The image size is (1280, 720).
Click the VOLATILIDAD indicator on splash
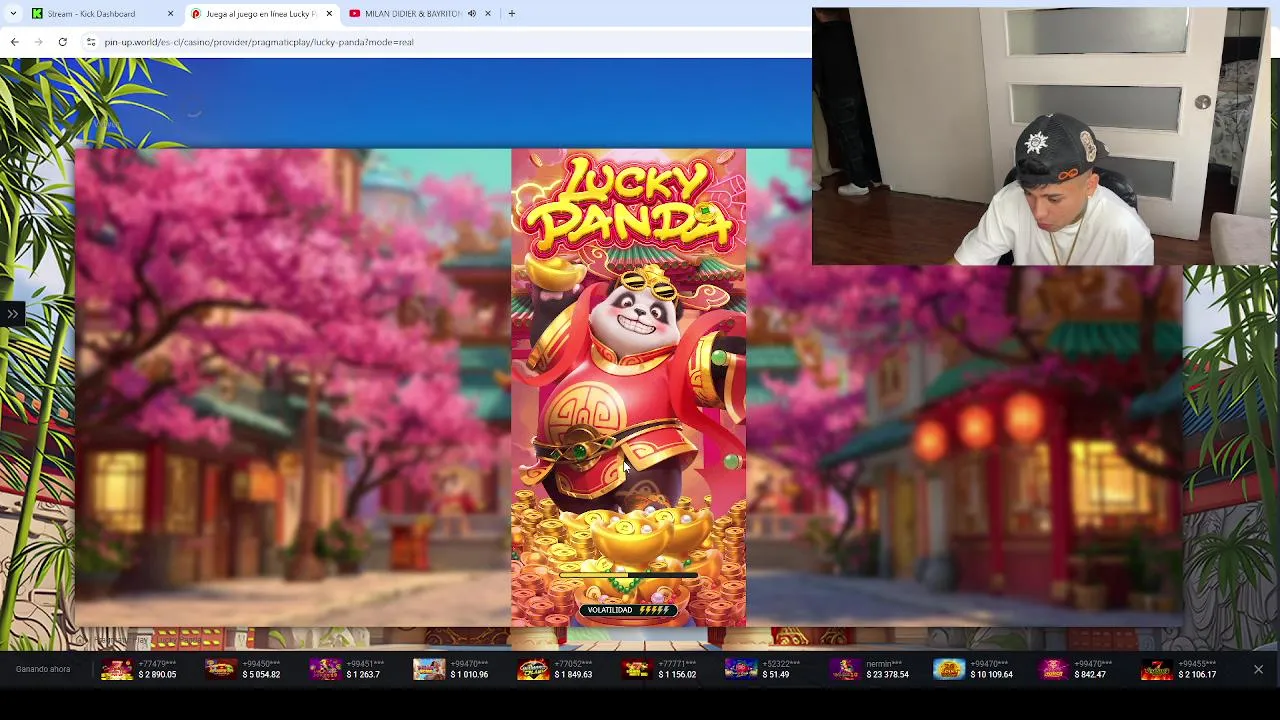628,610
